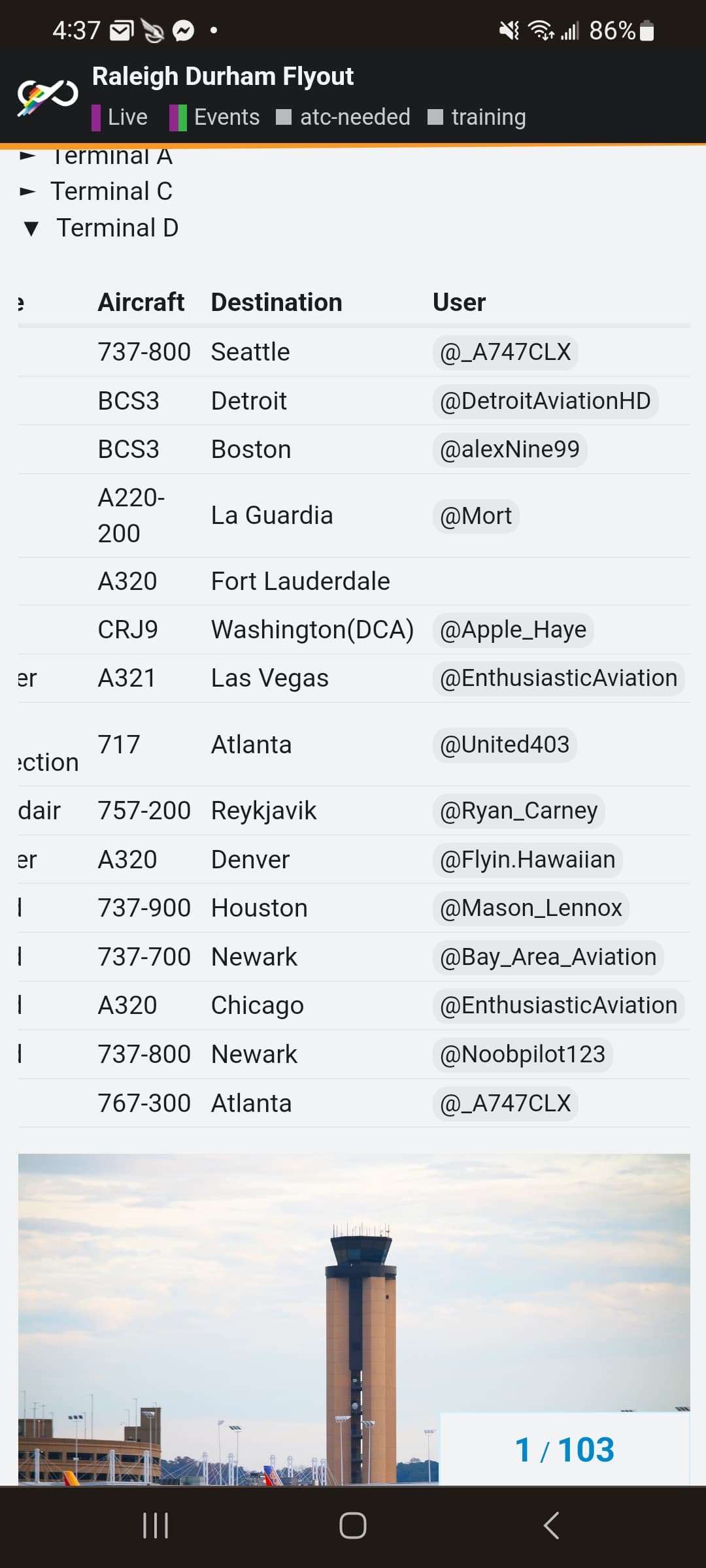Tap the Messenger notification icon

coord(184,31)
